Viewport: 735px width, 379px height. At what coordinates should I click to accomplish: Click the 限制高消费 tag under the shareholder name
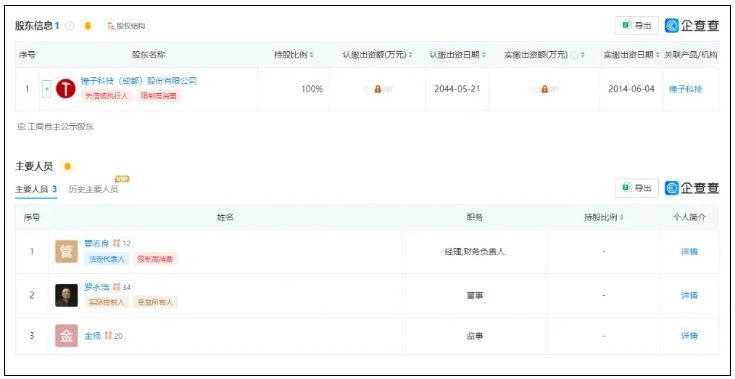point(158,96)
